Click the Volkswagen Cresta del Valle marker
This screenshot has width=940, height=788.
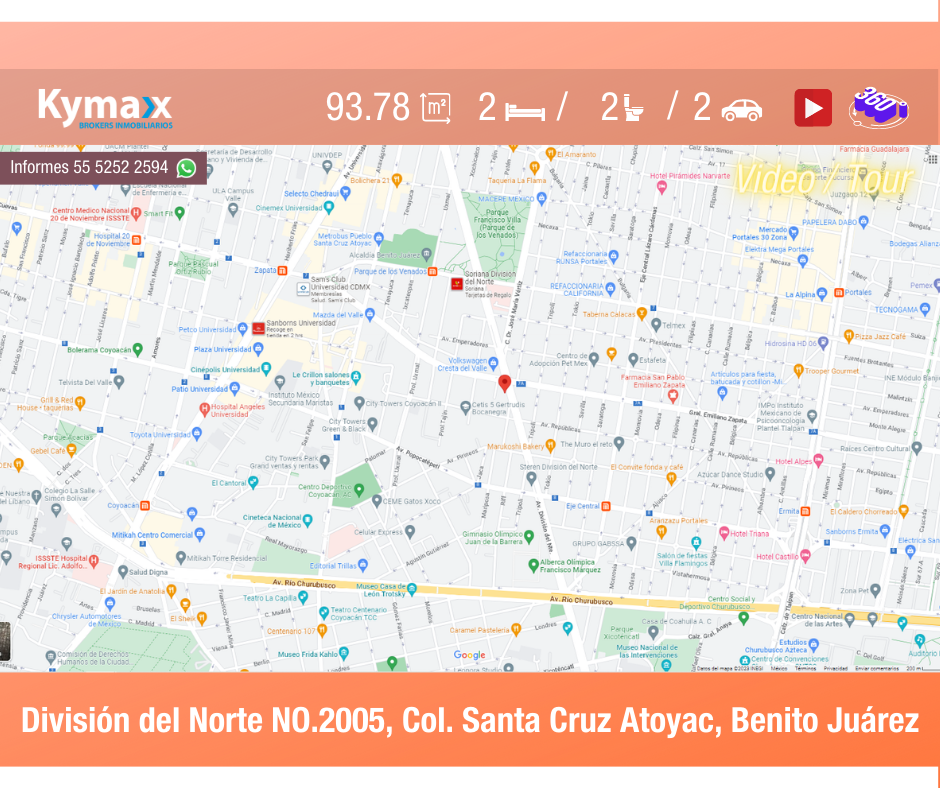pyautogui.click(x=493, y=362)
